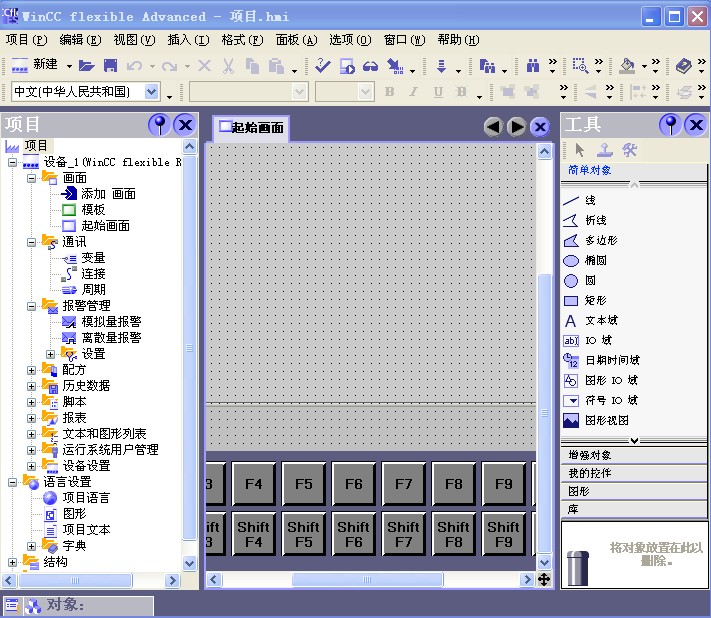The width and height of the screenshot is (711, 618).
Task: Switch to the 起始画面 tab
Action: [x=251, y=127]
